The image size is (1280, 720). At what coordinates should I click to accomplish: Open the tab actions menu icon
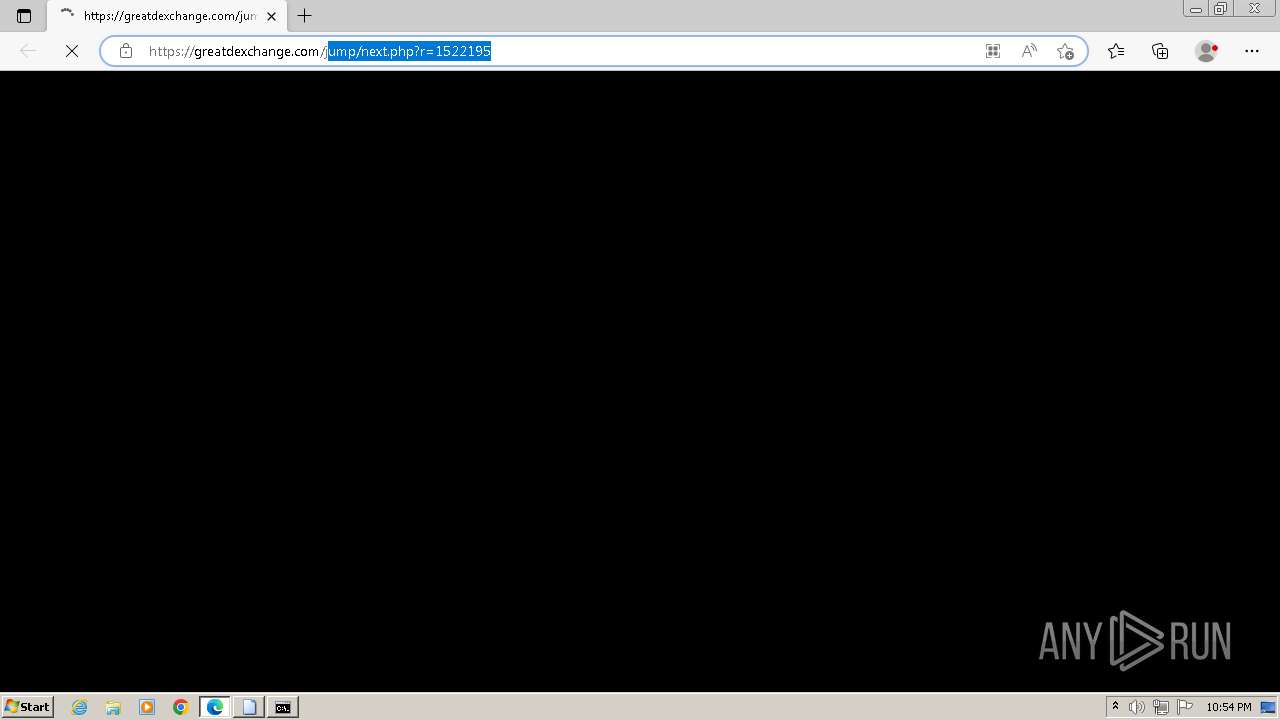pyautogui.click(x=24, y=16)
